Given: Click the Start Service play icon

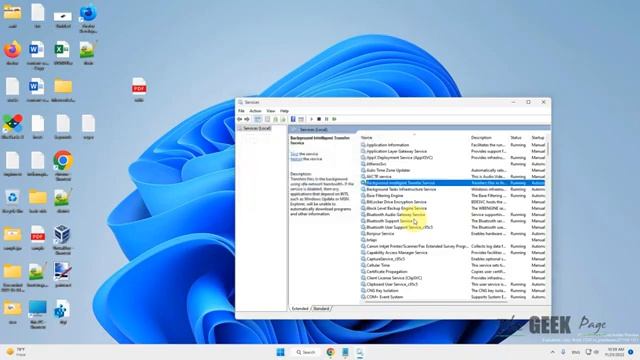Looking at the screenshot, I should (311, 119).
